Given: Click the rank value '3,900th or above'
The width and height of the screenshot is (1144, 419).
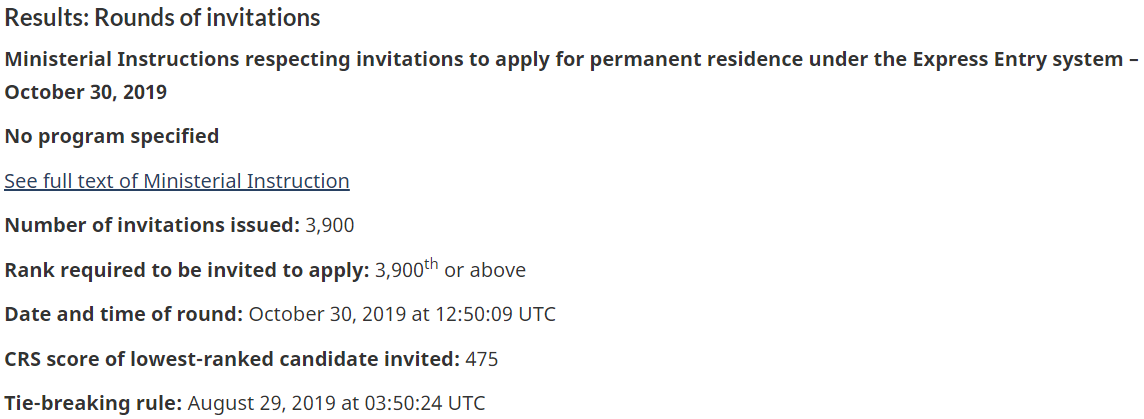Looking at the screenshot, I should [450, 270].
